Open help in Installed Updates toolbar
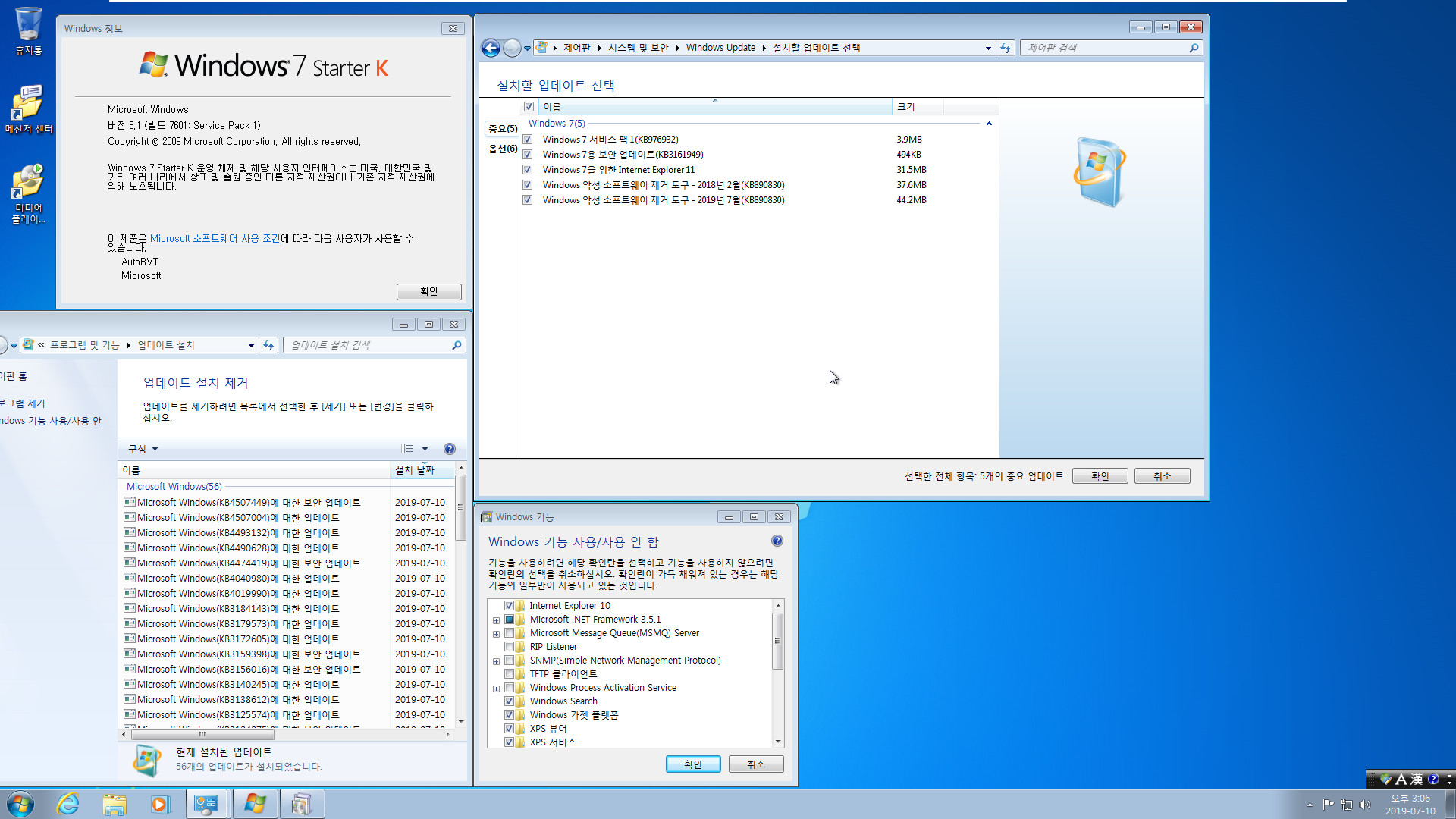 click(449, 449)
